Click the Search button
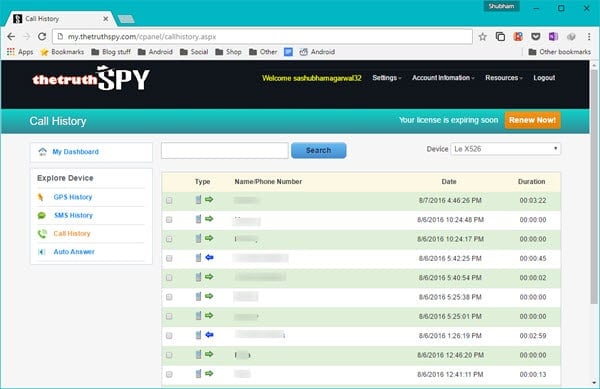This screenshot has height=389, width=600. pyautogui.click(x=318, y=150)
